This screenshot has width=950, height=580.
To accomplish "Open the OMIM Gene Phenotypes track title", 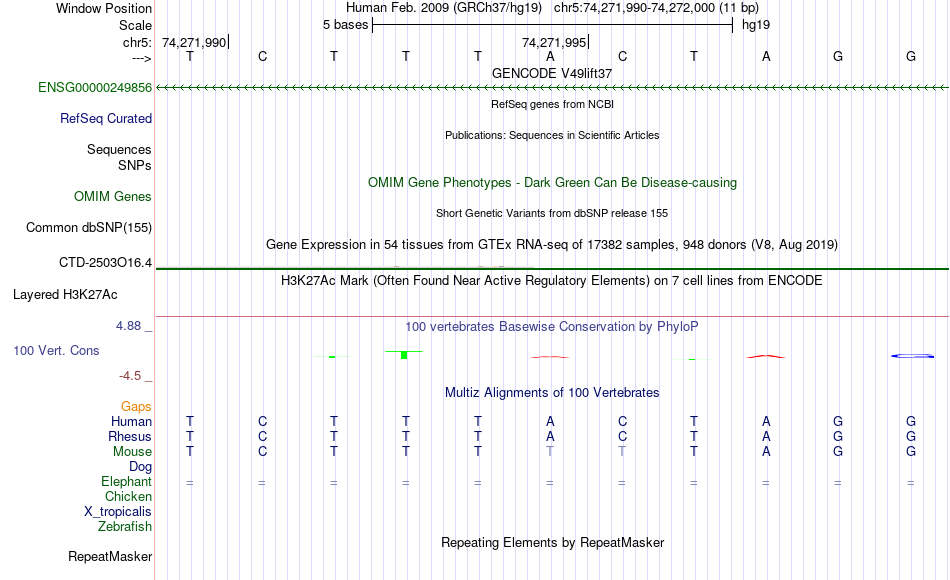I will pyautogui.click(x=553, y=182).
